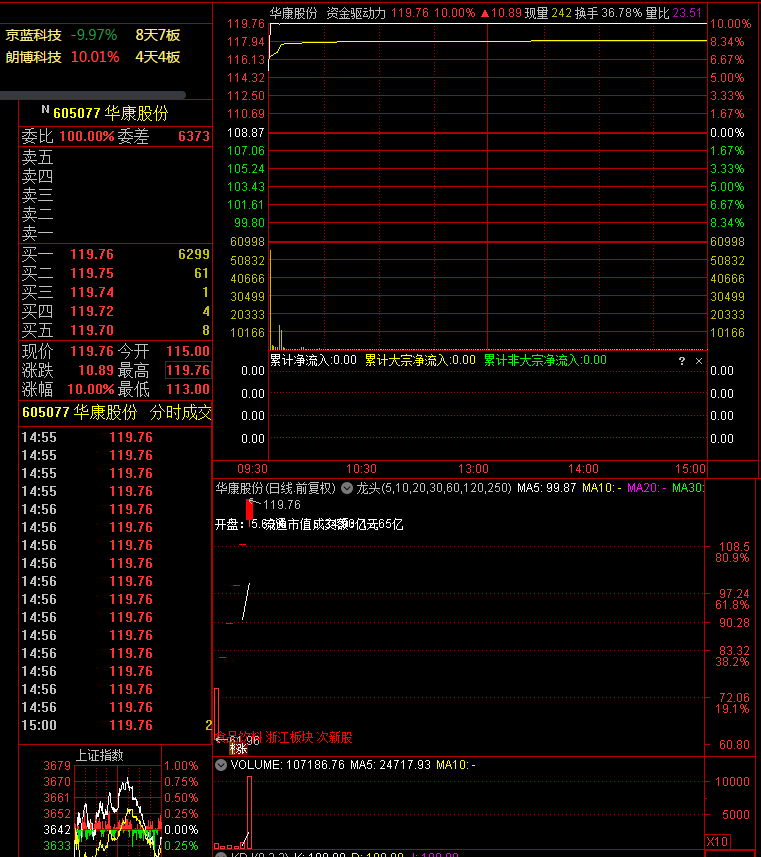Open the 龙头 indicator dropdown circle
The height and width of the screenshot is (857, 761).
(347, 488)
